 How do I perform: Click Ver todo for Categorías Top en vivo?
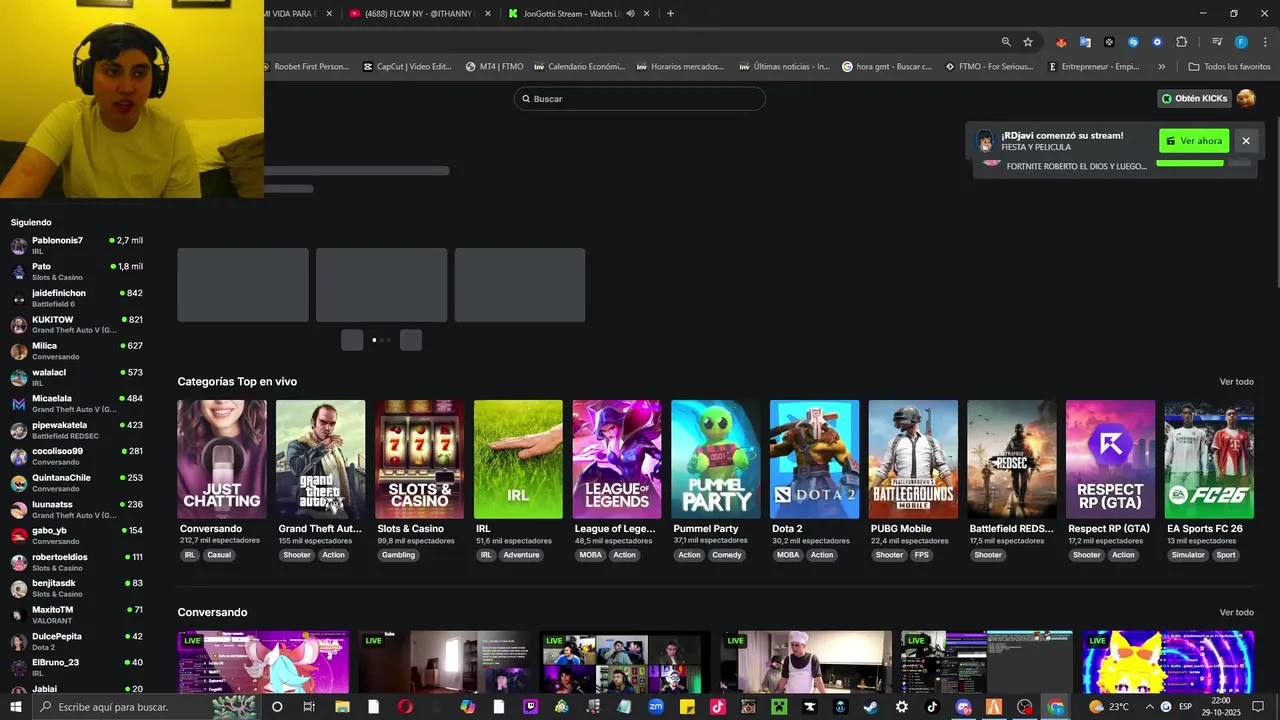click(1236, 381)
